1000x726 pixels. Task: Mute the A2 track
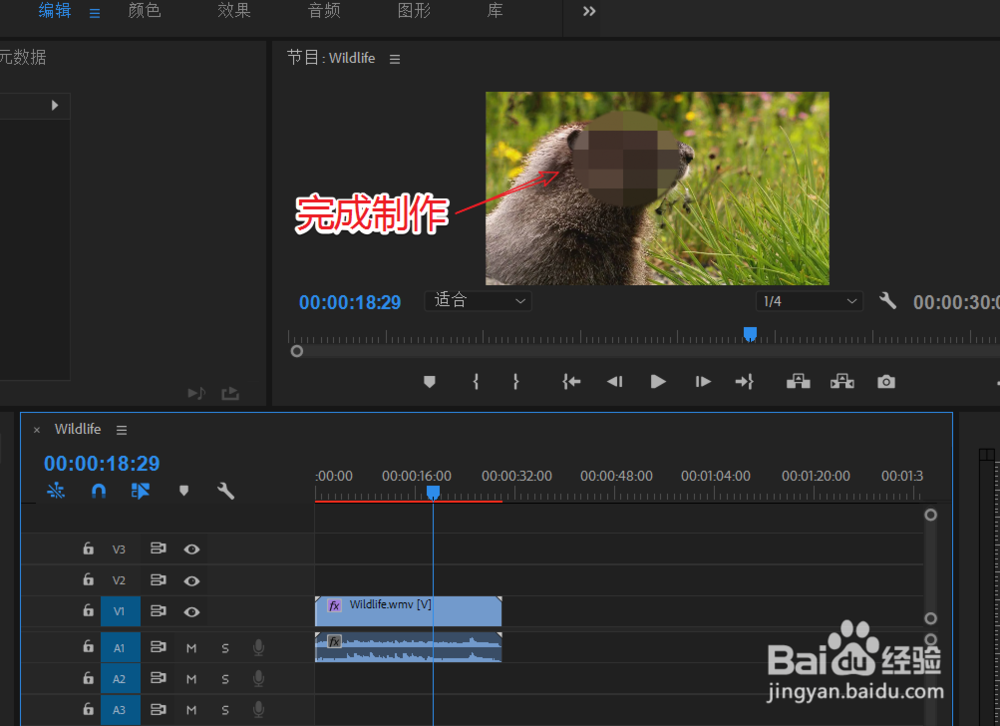point(191,679)
